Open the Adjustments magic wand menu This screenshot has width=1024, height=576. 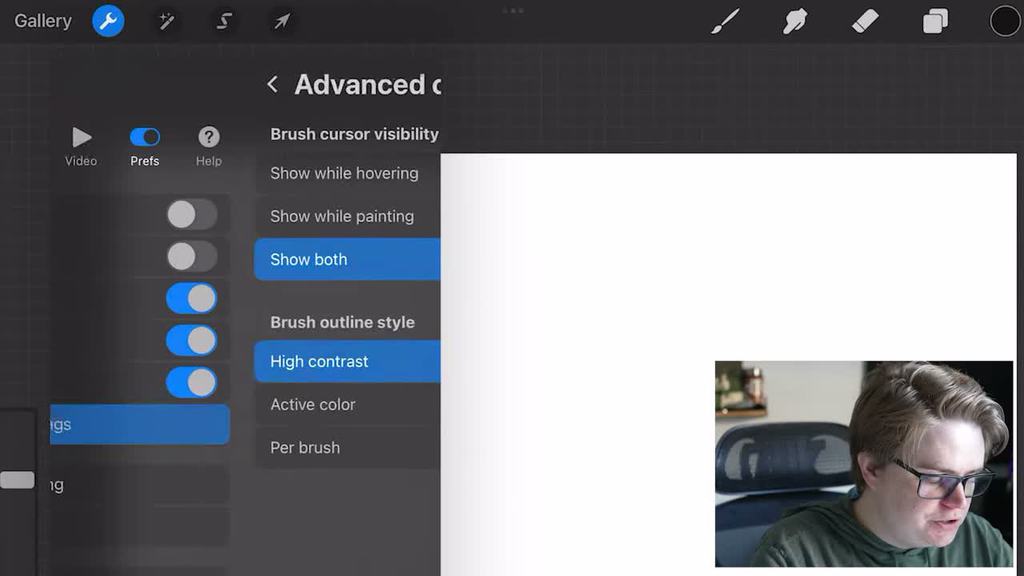click(167, 21)
